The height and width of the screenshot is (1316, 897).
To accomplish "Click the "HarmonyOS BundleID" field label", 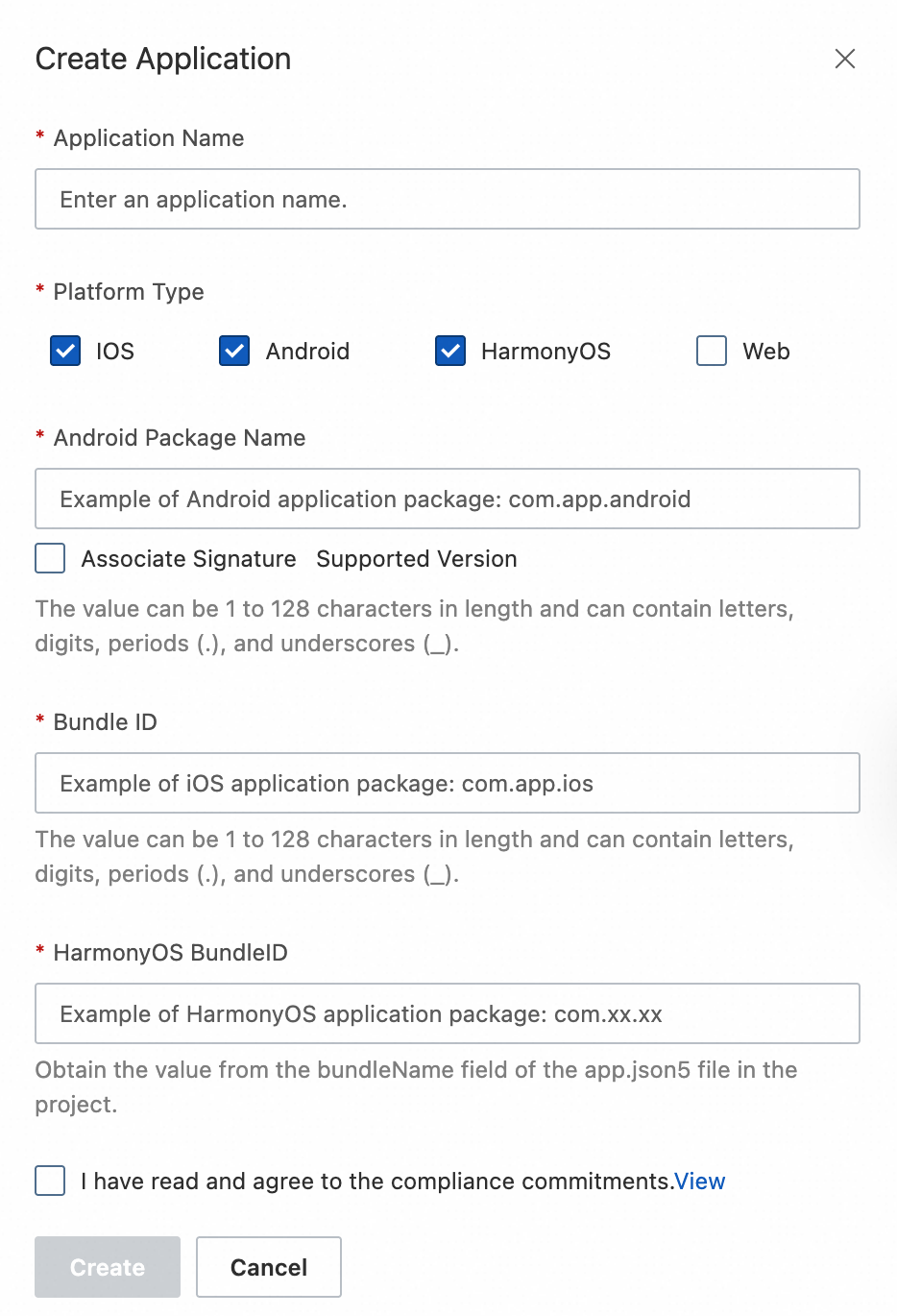I will 171,953.
